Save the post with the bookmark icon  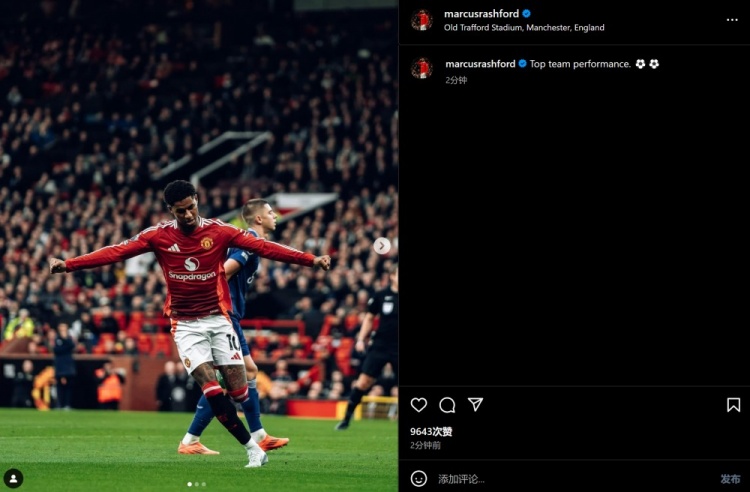coord(733,405)
